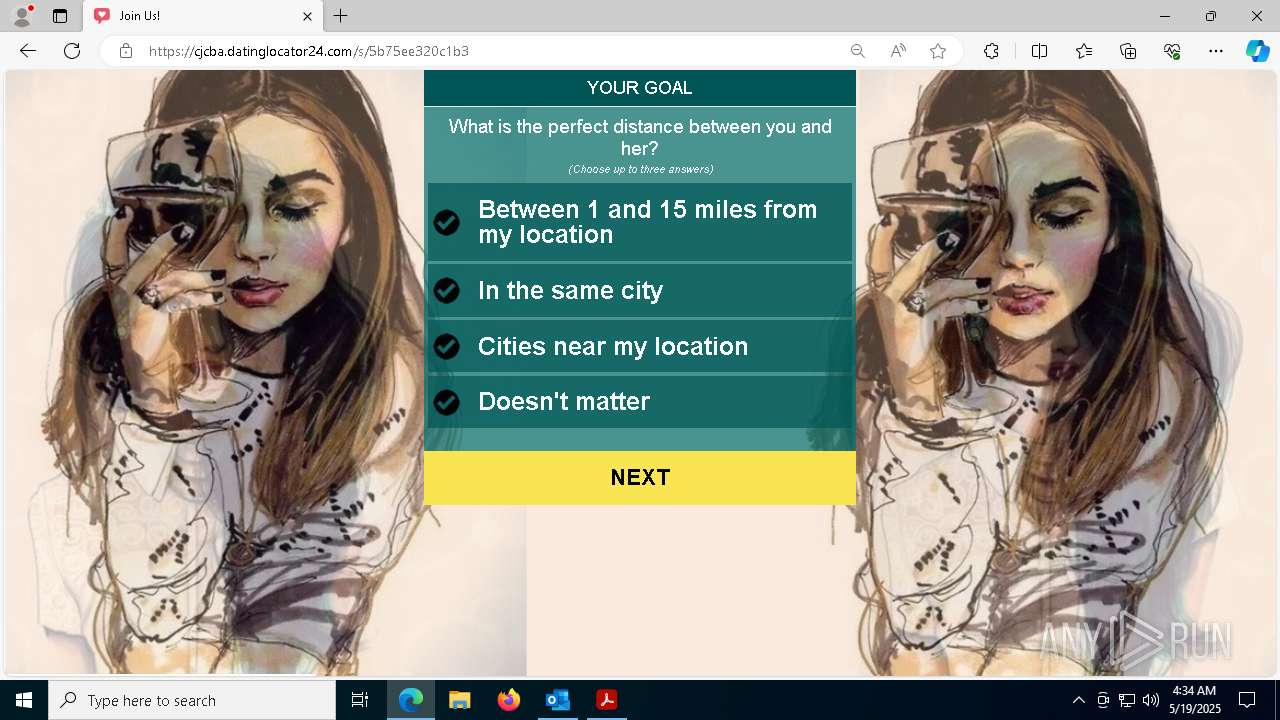Screen dimensions: 1280x720
Task: Open tab actions menu icon
Action: tap(60, 16)
